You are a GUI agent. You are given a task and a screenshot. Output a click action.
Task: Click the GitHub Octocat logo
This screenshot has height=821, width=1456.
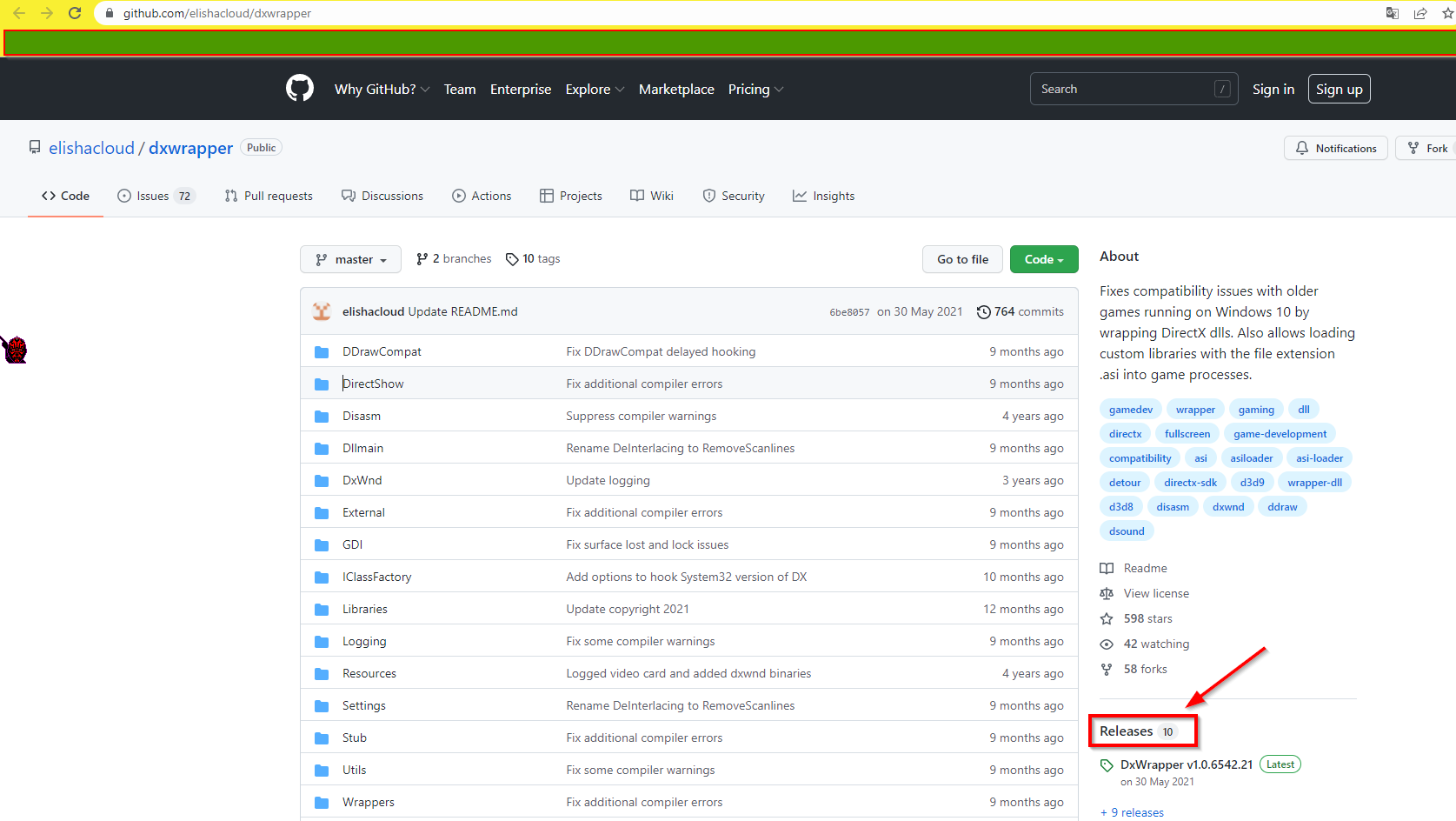(x=300, y=89)
